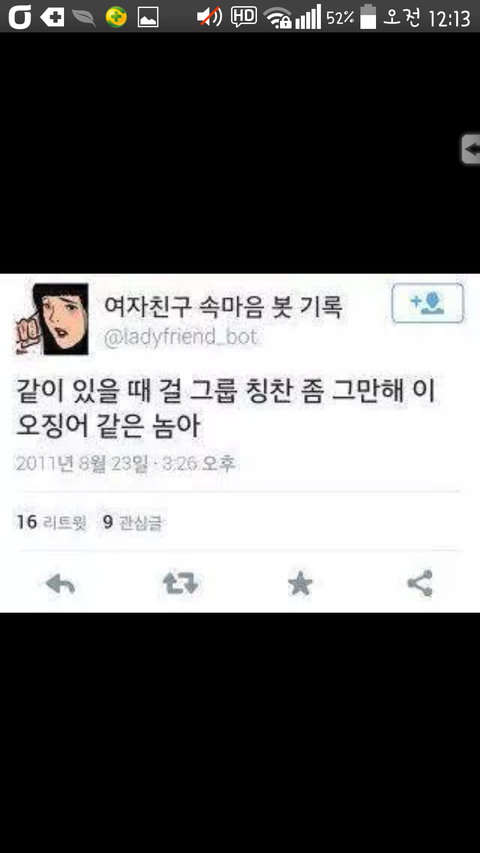Screen dimensions: 480x853
Task: View the 9 관심글 list
Action: 132,522
